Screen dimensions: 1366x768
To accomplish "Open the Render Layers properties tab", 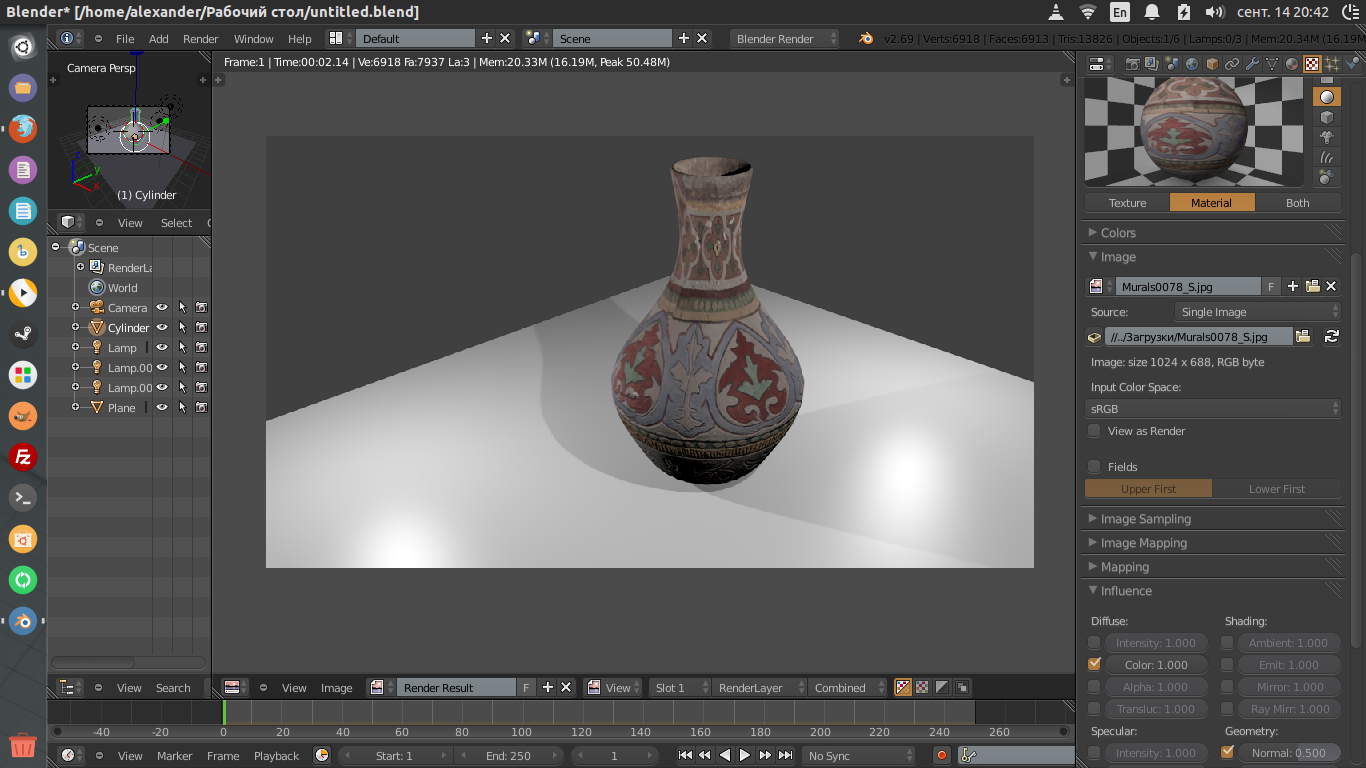I will (1152, 64).
